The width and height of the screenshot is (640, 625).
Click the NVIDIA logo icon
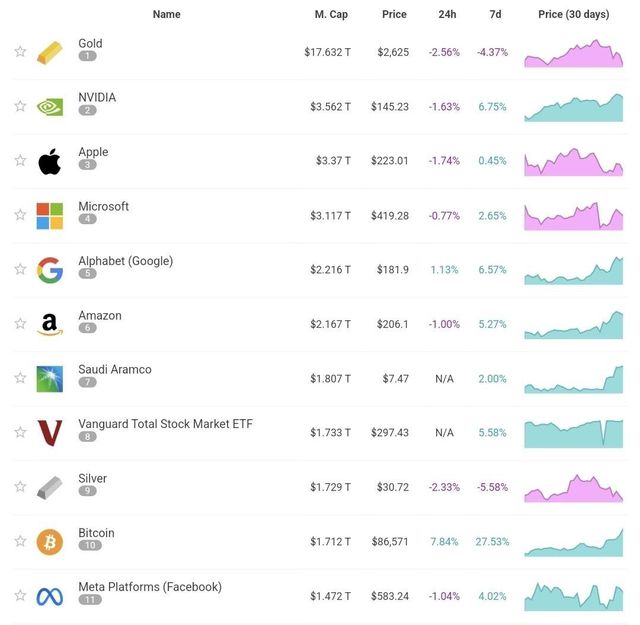point(49,106)
